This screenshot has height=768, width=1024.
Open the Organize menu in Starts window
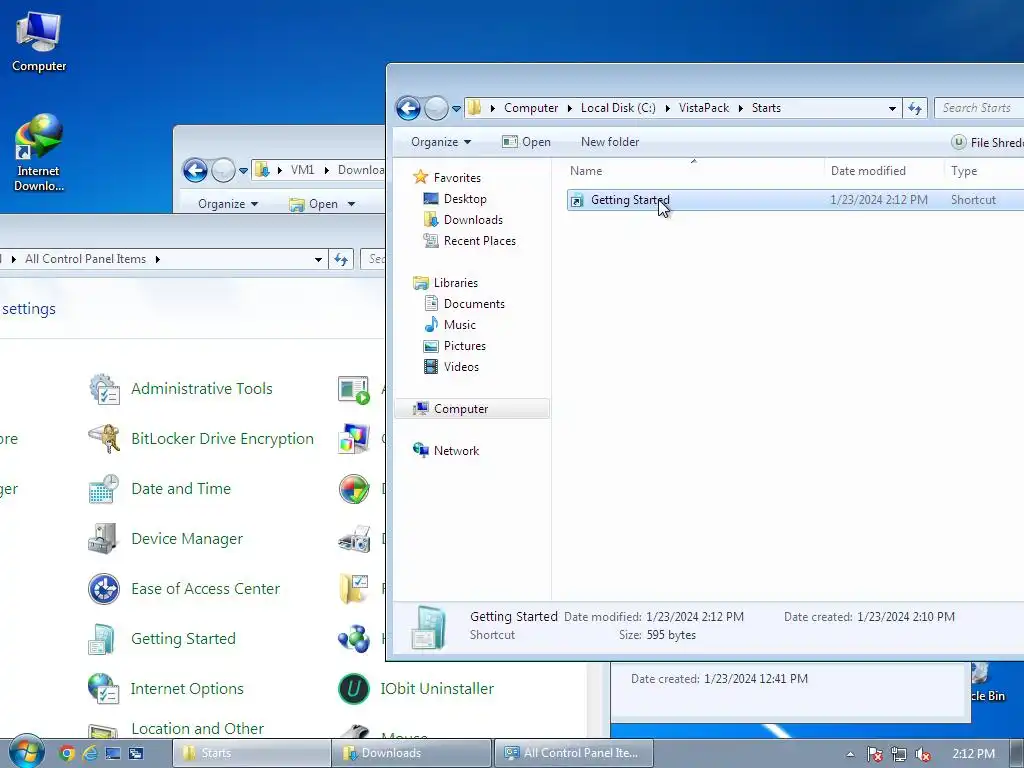click(x=441, y=142)
